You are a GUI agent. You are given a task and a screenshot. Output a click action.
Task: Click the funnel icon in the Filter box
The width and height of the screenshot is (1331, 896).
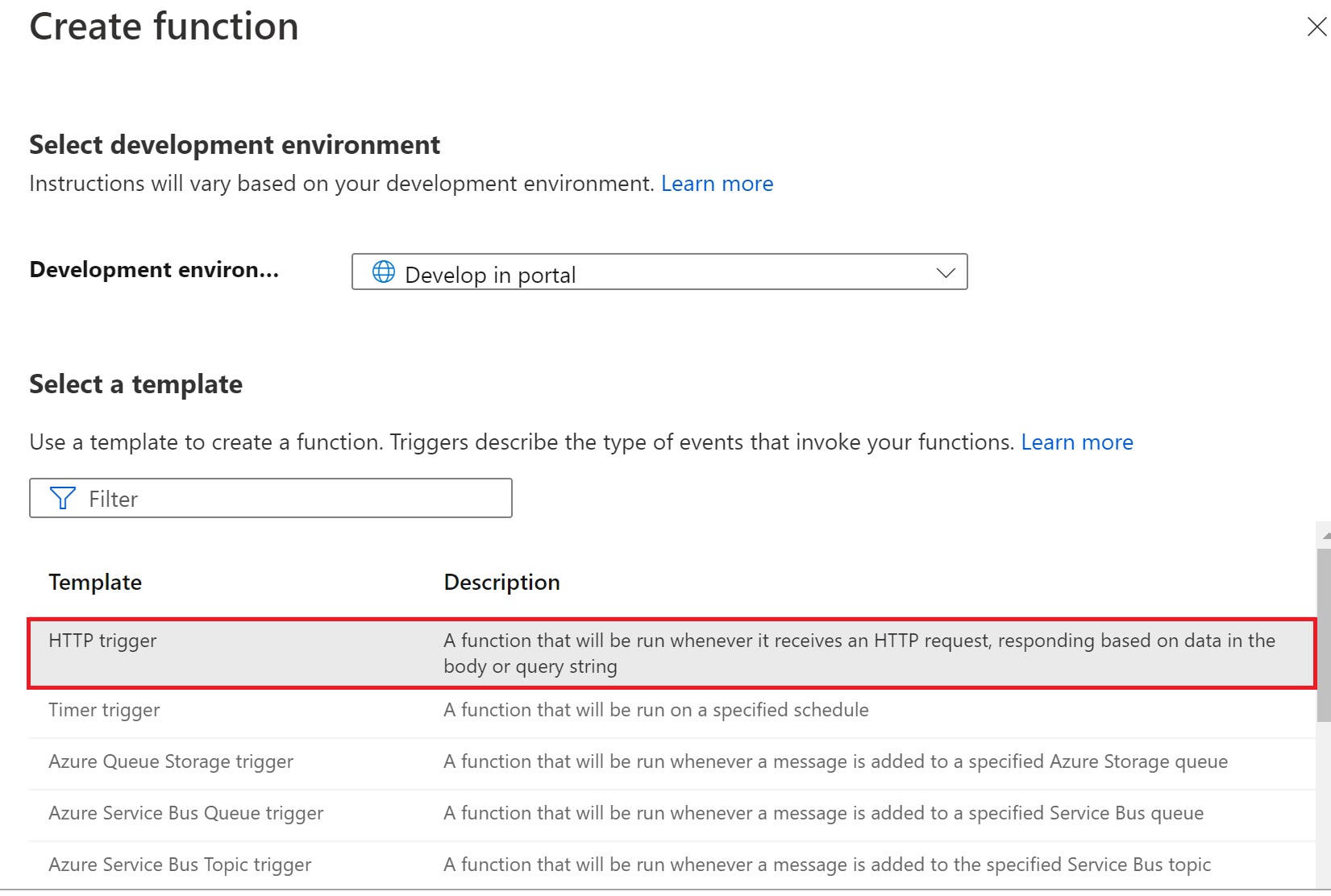[63, 499]
